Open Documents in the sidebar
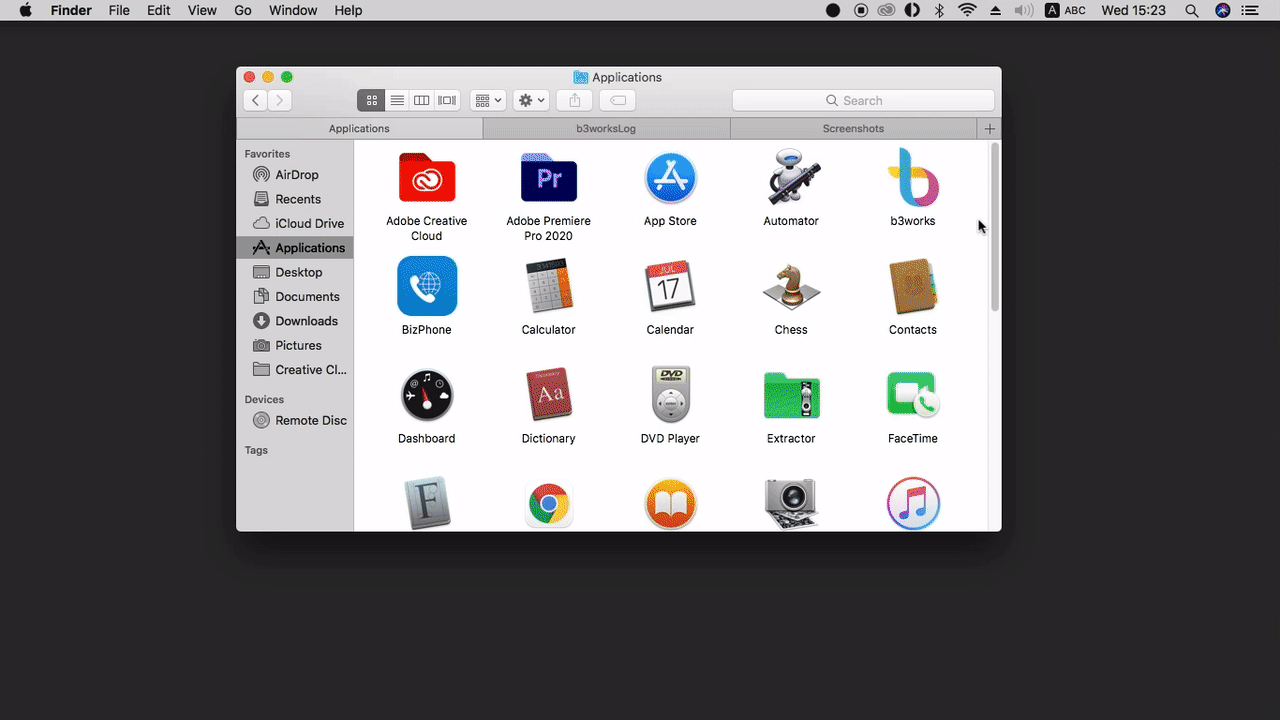1280x720 pixels. 295,296
